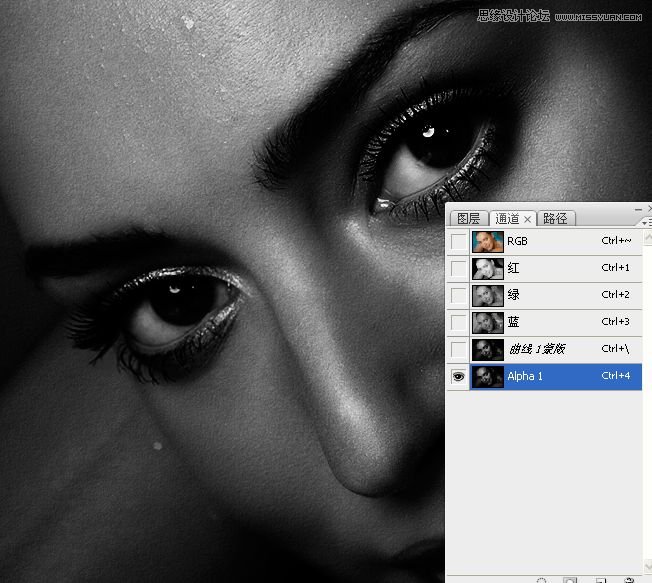Delete current channel with trash icon
Screen dimensions: 652x583
pos(629,580)
